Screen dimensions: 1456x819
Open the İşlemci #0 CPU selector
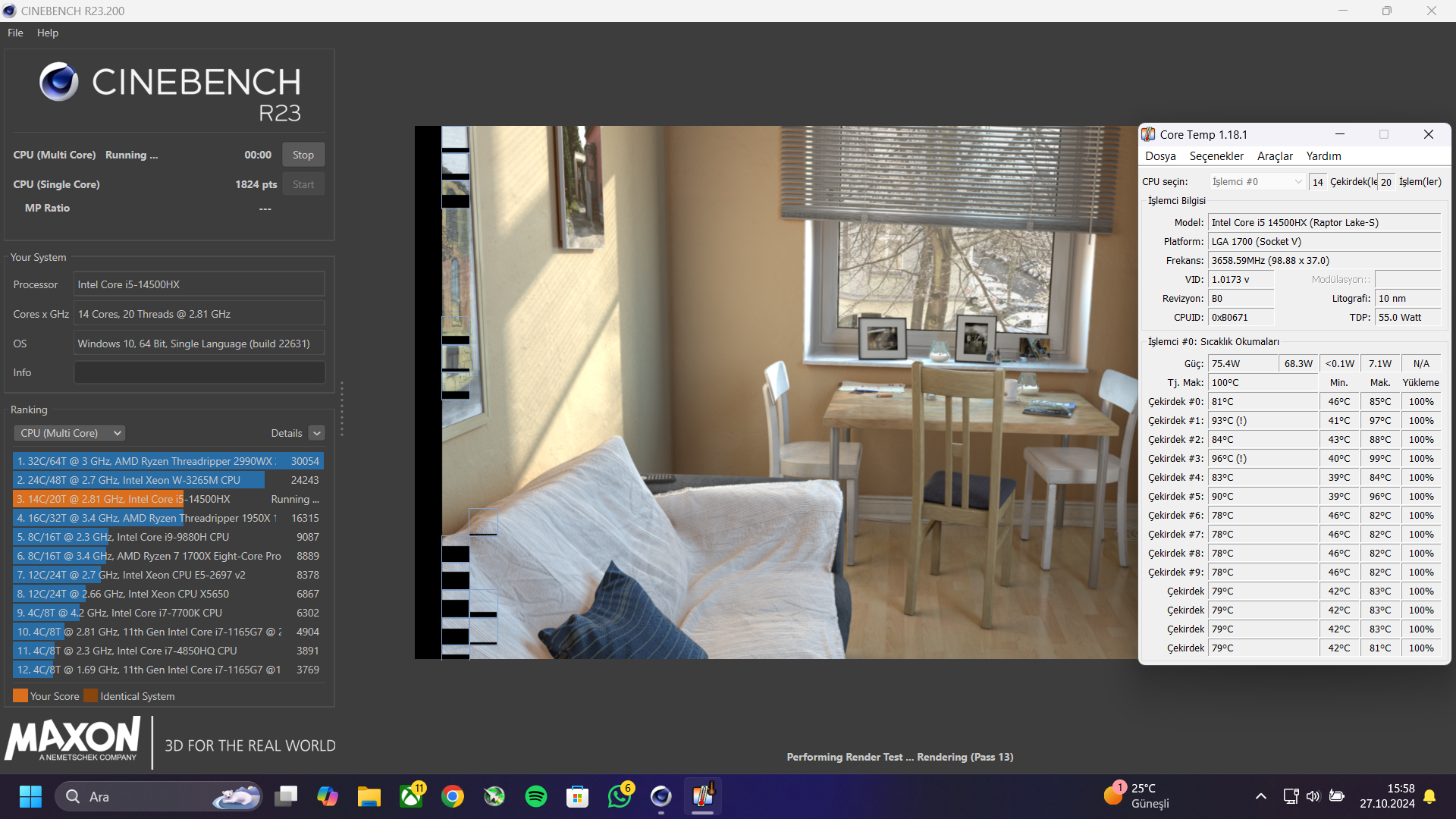[x=1256, y=182]
